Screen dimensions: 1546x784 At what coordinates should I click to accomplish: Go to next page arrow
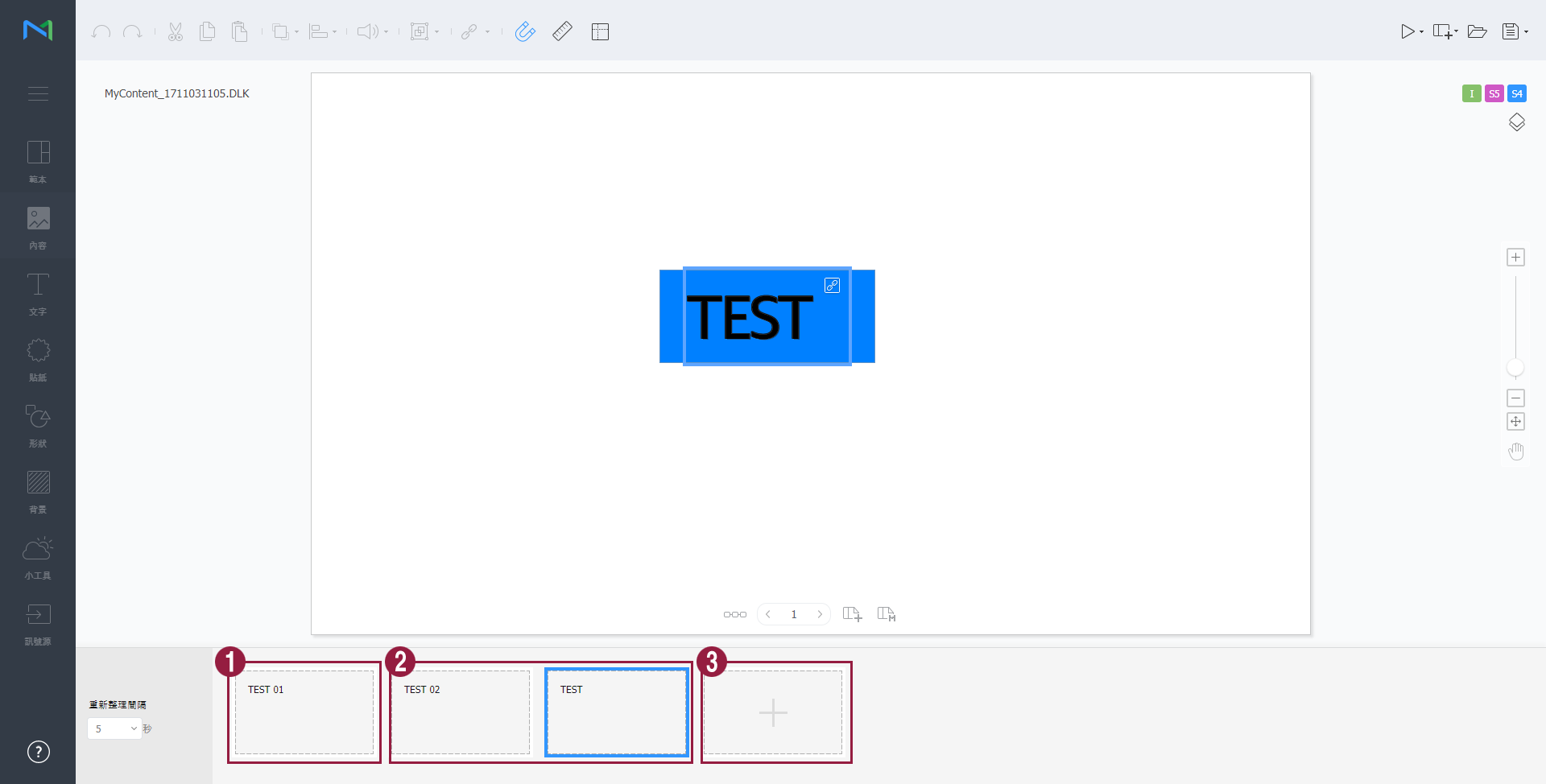(x=820, y=614)
